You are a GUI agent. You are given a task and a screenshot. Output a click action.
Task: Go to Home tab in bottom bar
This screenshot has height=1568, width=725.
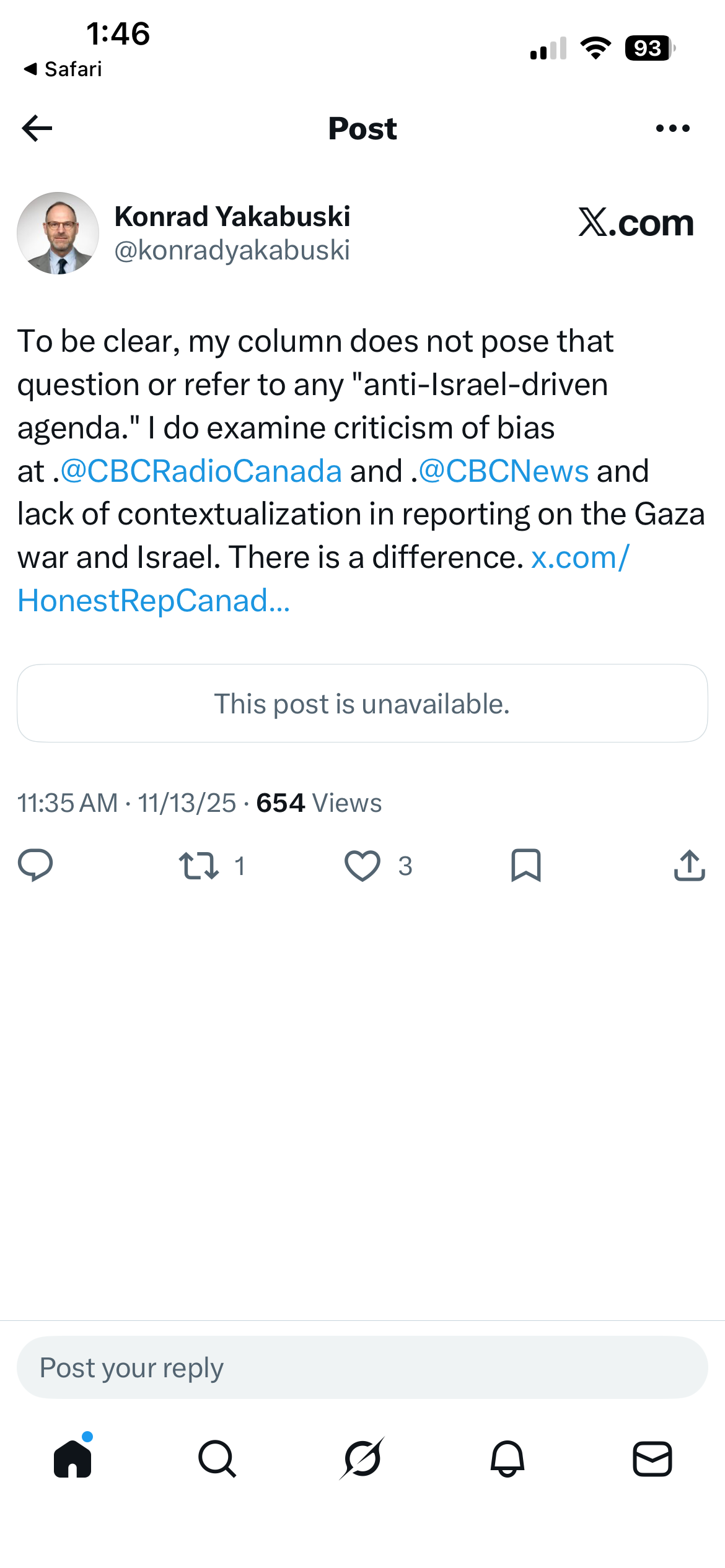[72, 1458]
